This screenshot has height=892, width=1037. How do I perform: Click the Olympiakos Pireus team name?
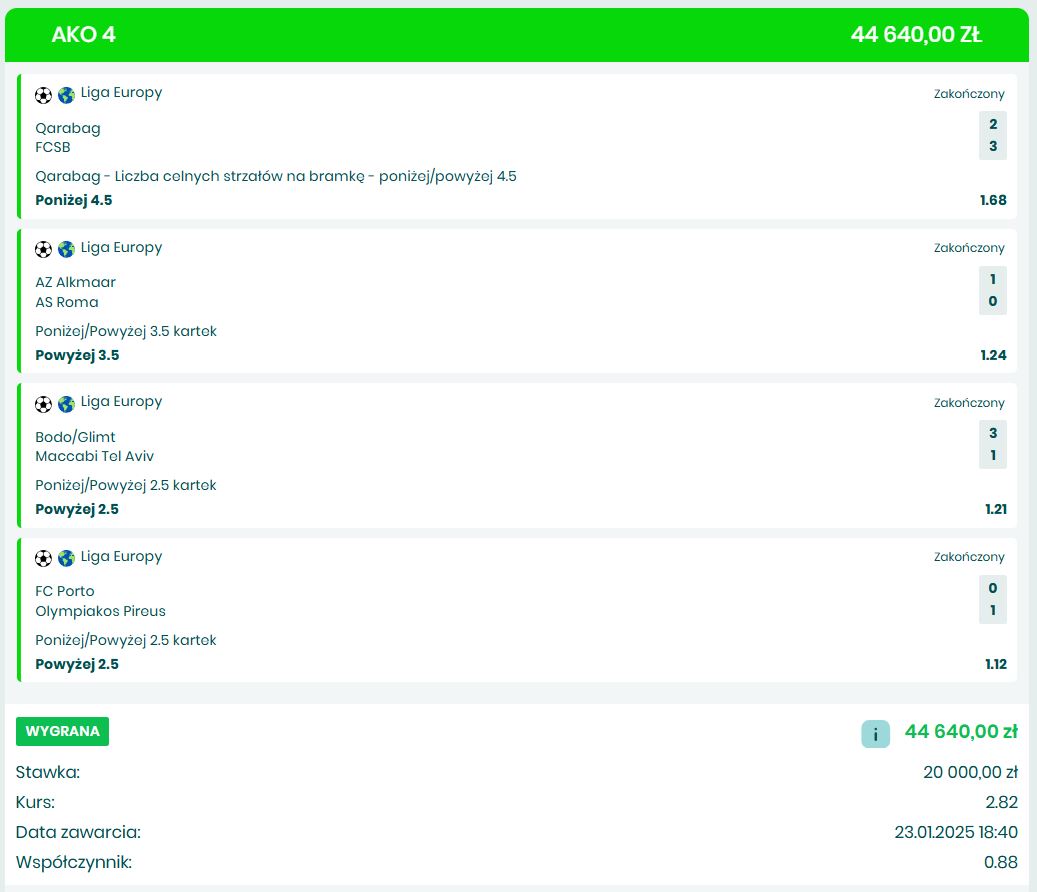coord(100,611)
